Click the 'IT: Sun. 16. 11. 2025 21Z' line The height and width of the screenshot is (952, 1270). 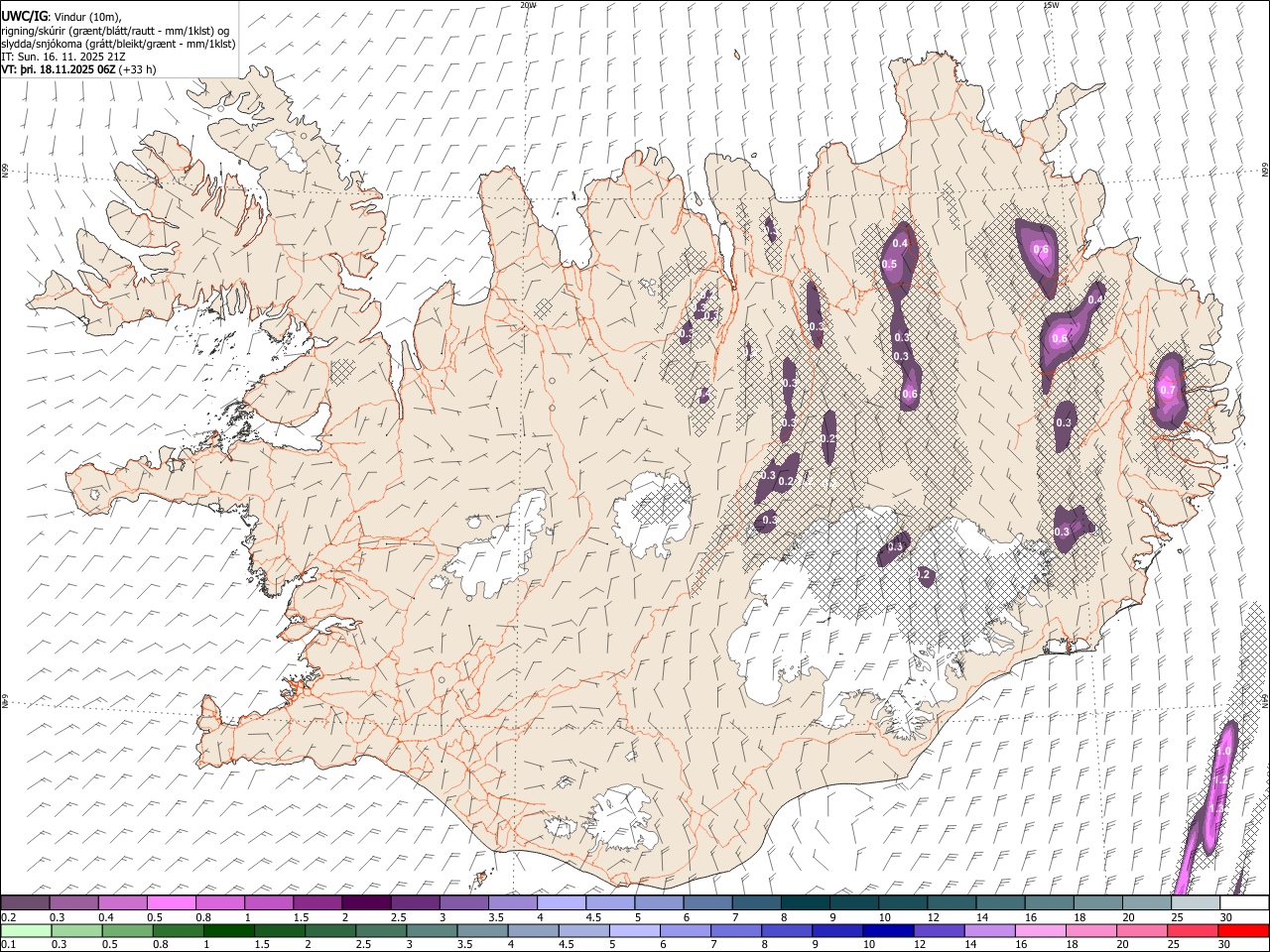(x=63, y=57)
